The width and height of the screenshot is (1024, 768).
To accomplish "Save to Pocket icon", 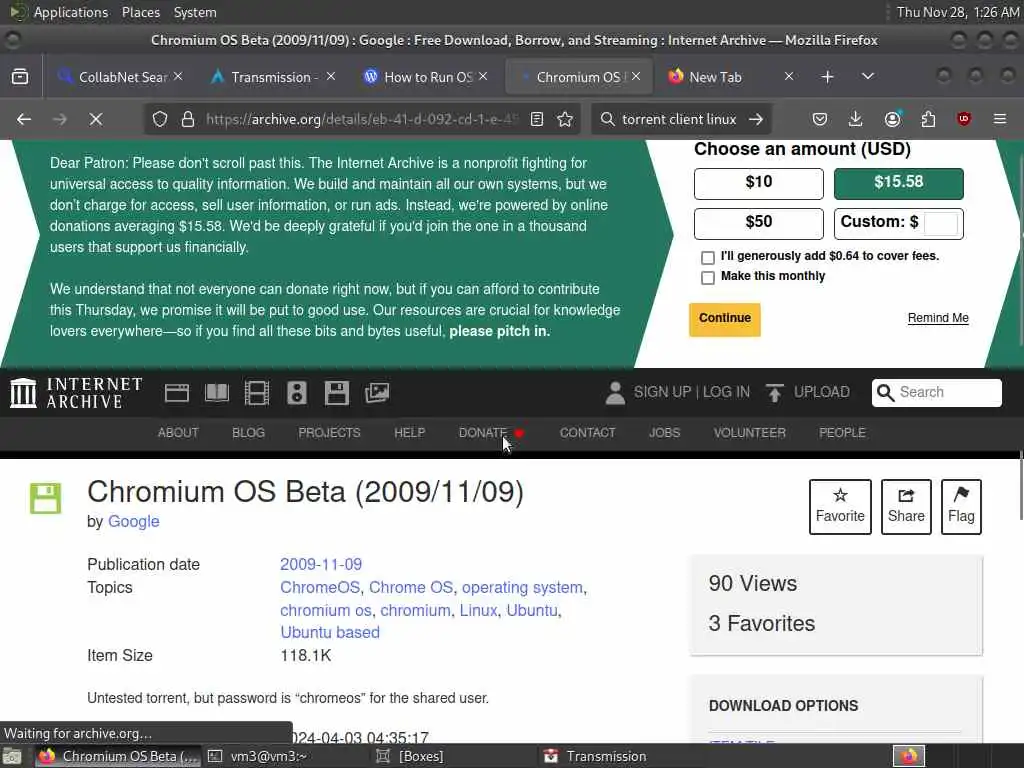I will click(820, 120).
